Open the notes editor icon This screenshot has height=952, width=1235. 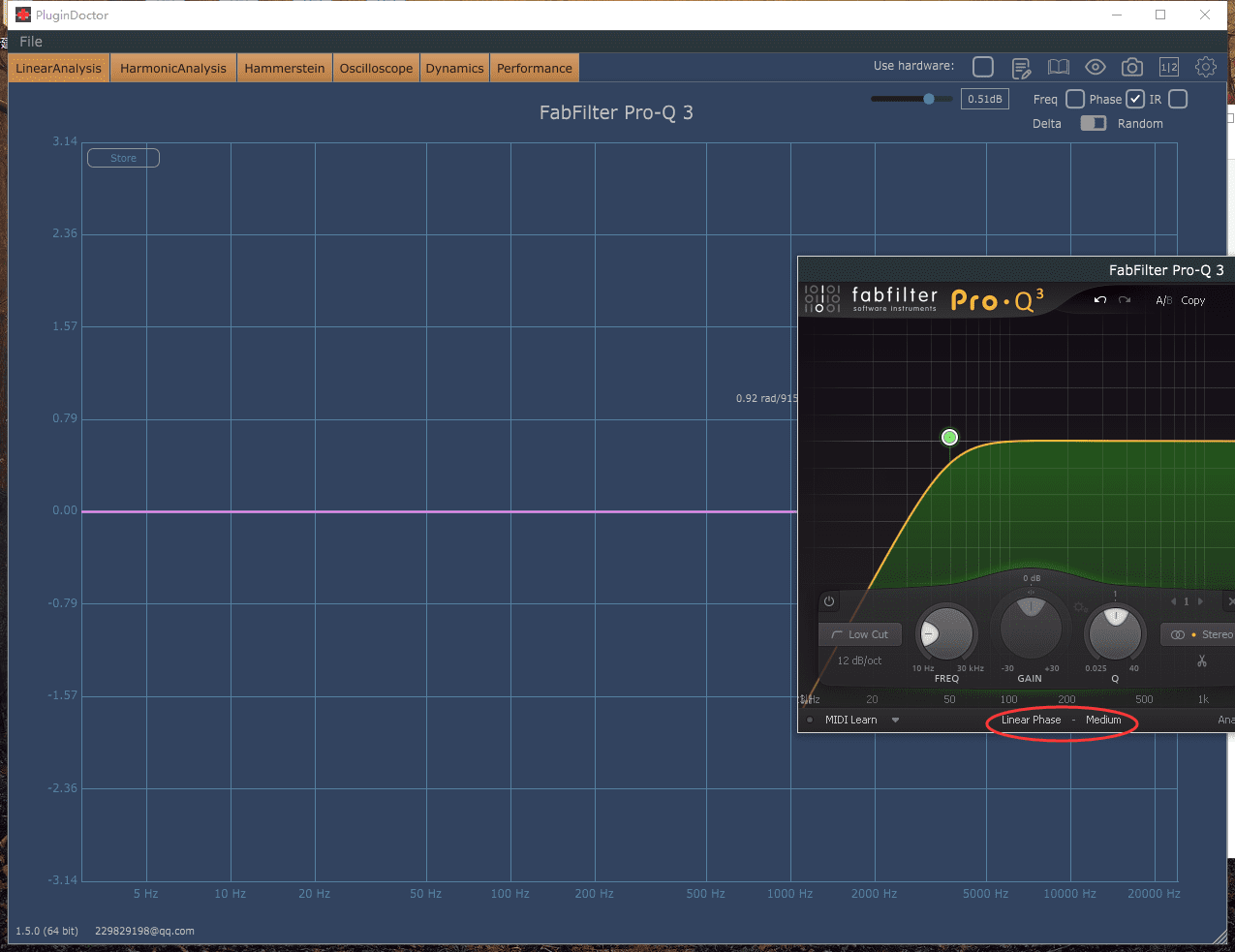pos(1021,68)
